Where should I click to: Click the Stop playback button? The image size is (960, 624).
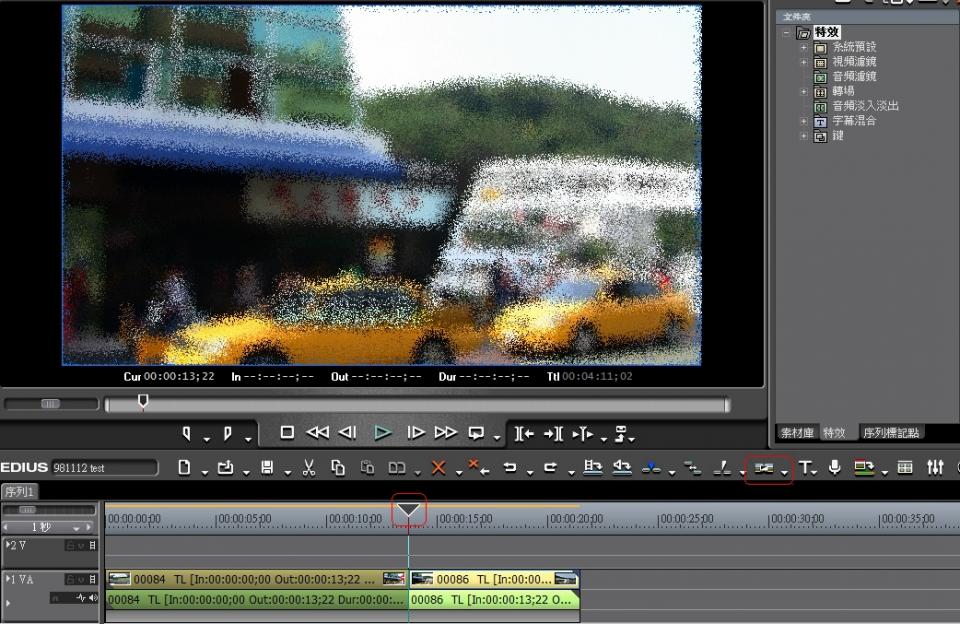tap(287, 433)
